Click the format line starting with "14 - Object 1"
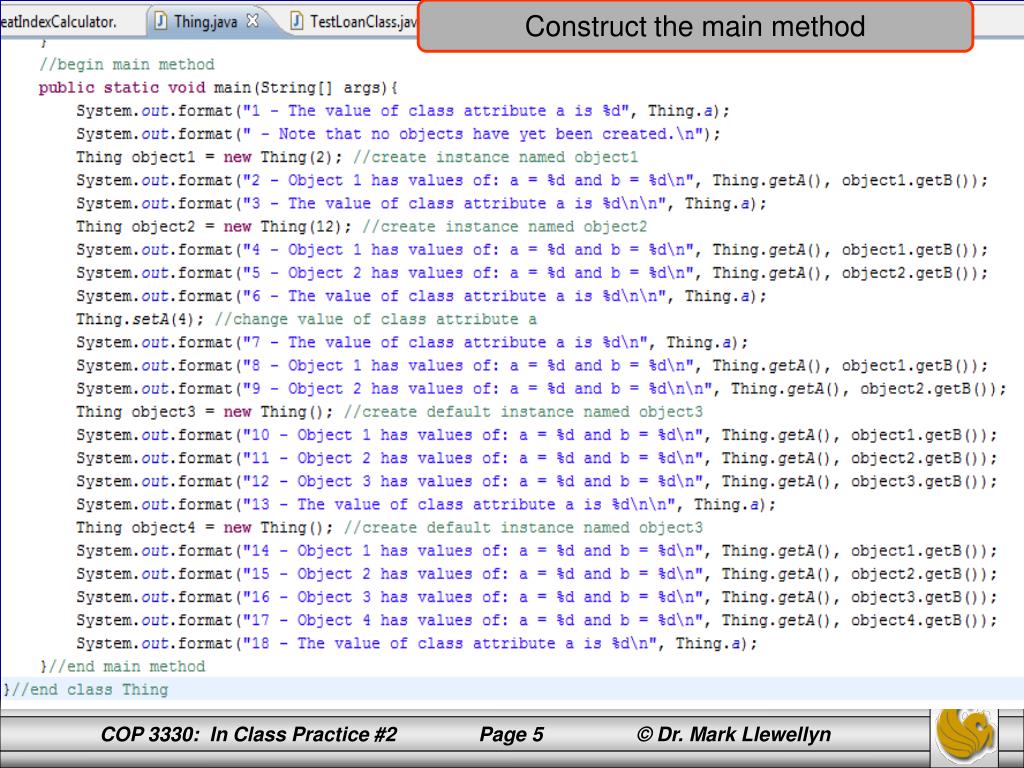Image resolution: width=1024 pixels, height=768 pixels. pos(537,551)
